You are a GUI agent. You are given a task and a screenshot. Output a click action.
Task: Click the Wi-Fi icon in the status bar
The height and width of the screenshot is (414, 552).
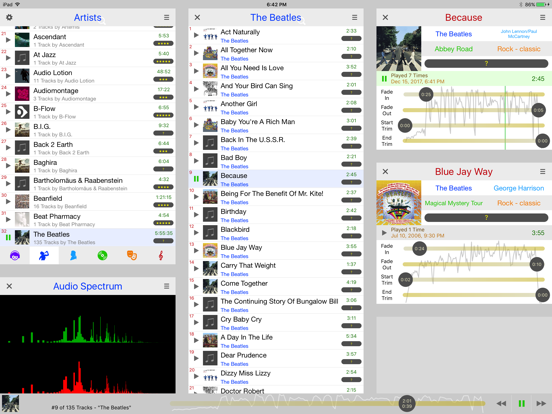(17, 4)
